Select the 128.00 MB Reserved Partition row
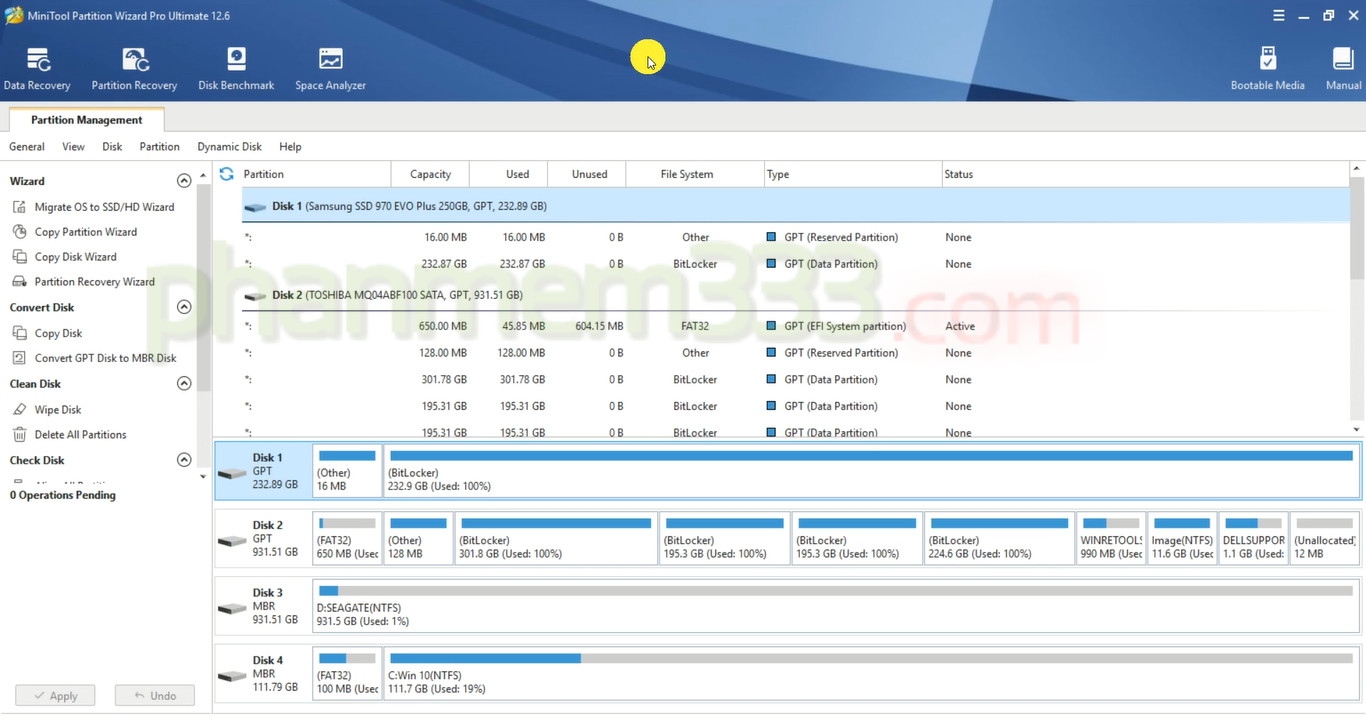 pyautogui.click(x=795, y=353)
